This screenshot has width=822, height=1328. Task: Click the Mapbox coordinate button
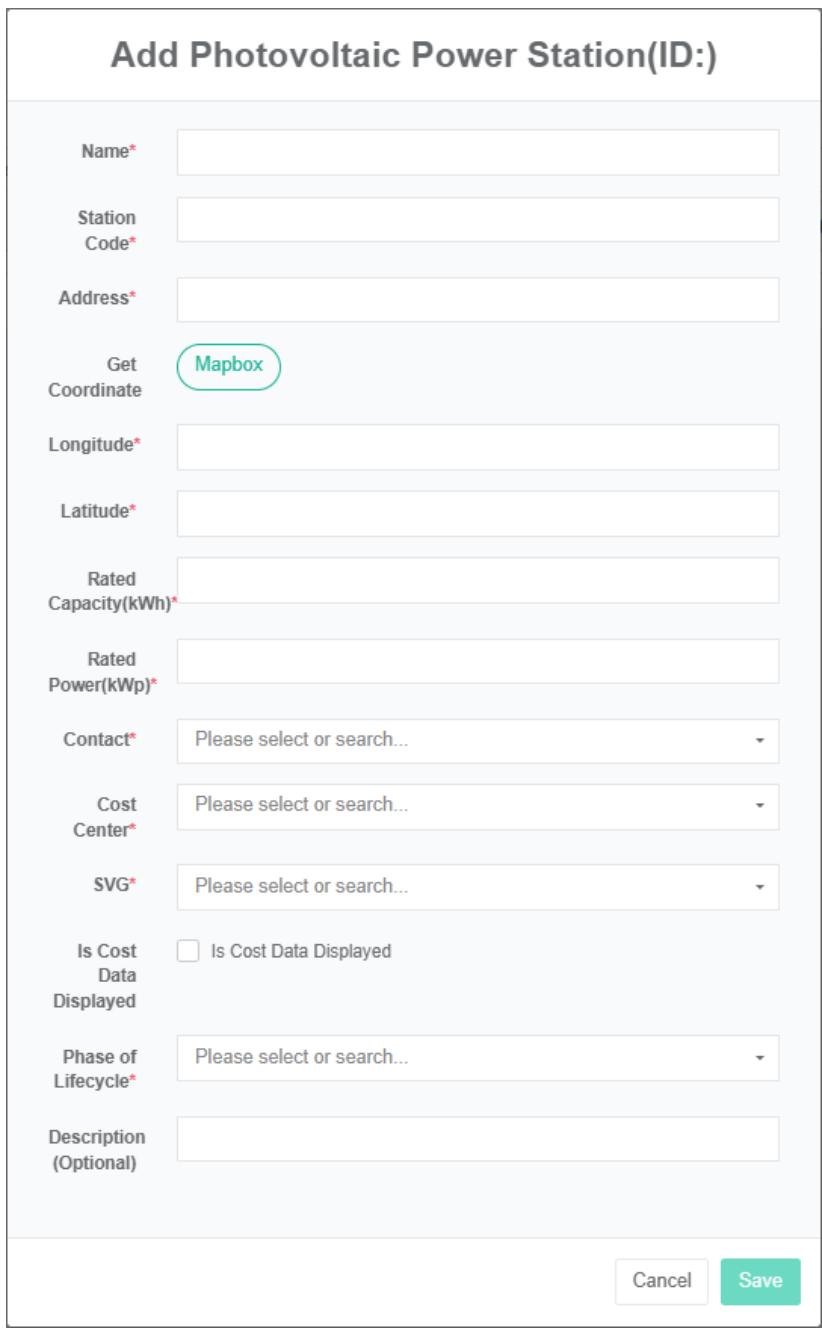pyautogui.click(x=229, y=366)
